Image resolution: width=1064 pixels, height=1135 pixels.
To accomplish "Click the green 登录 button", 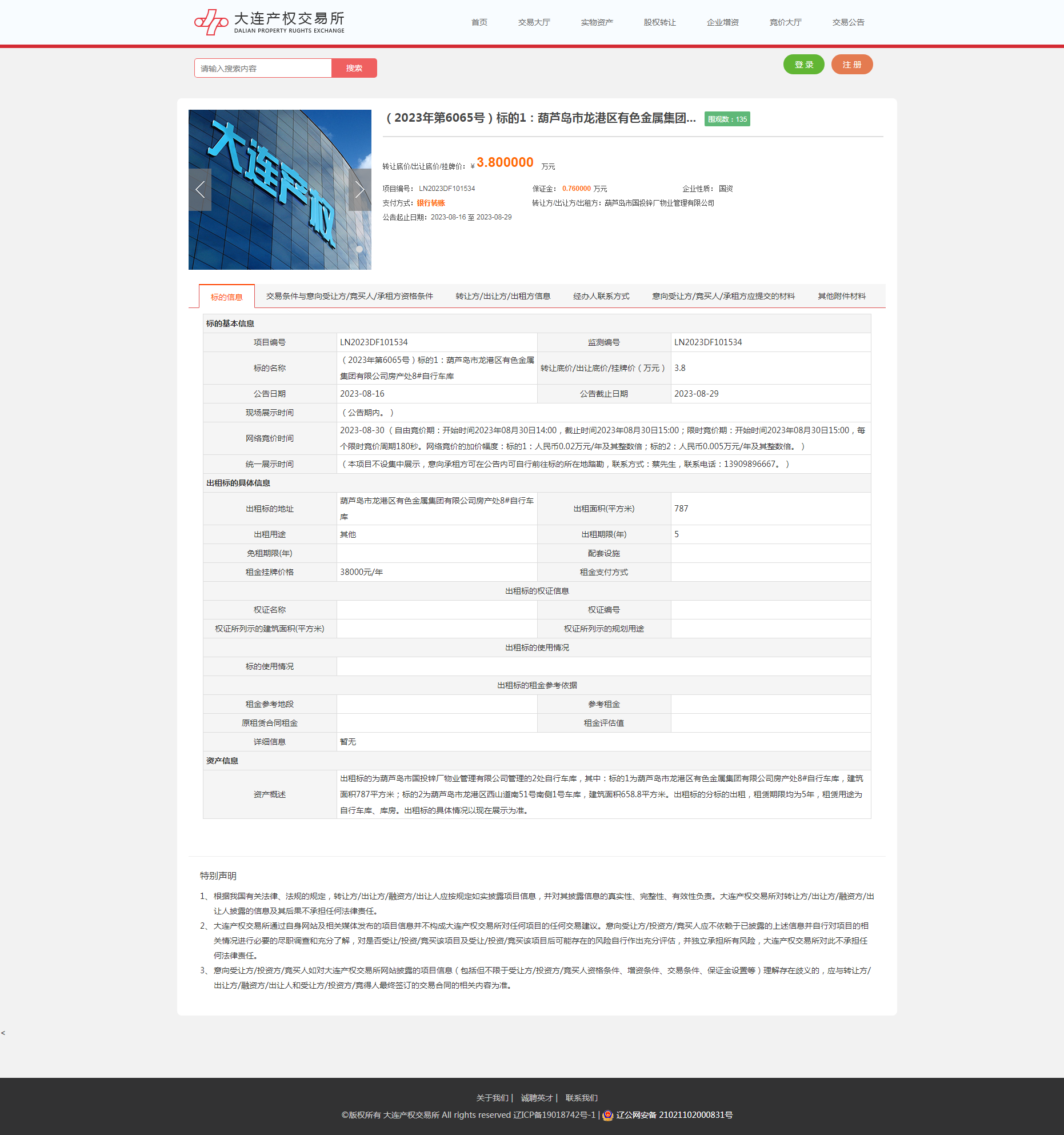I will pos(804,65).
